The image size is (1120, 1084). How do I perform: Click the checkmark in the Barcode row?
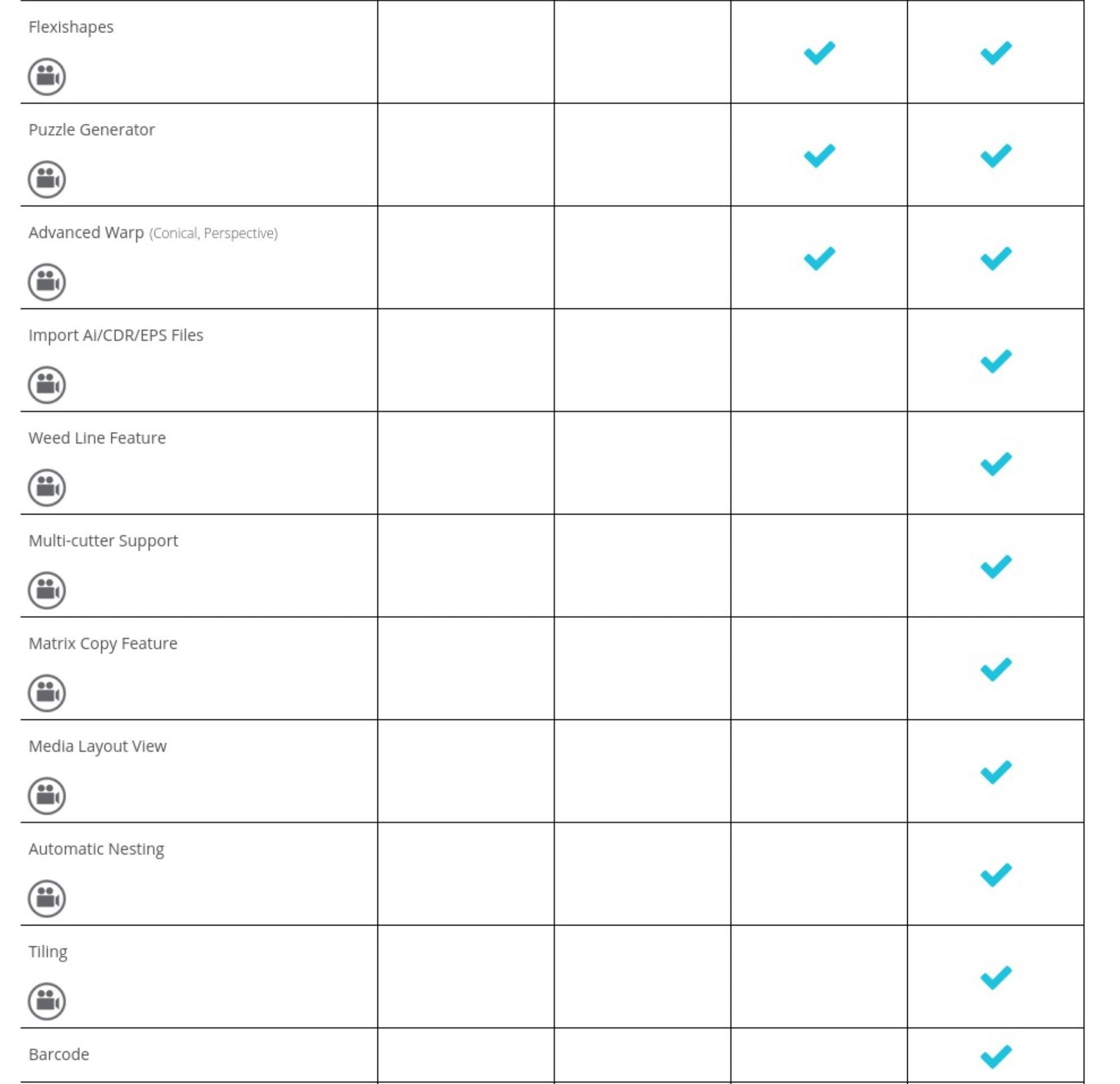(x=996, y=1056)
